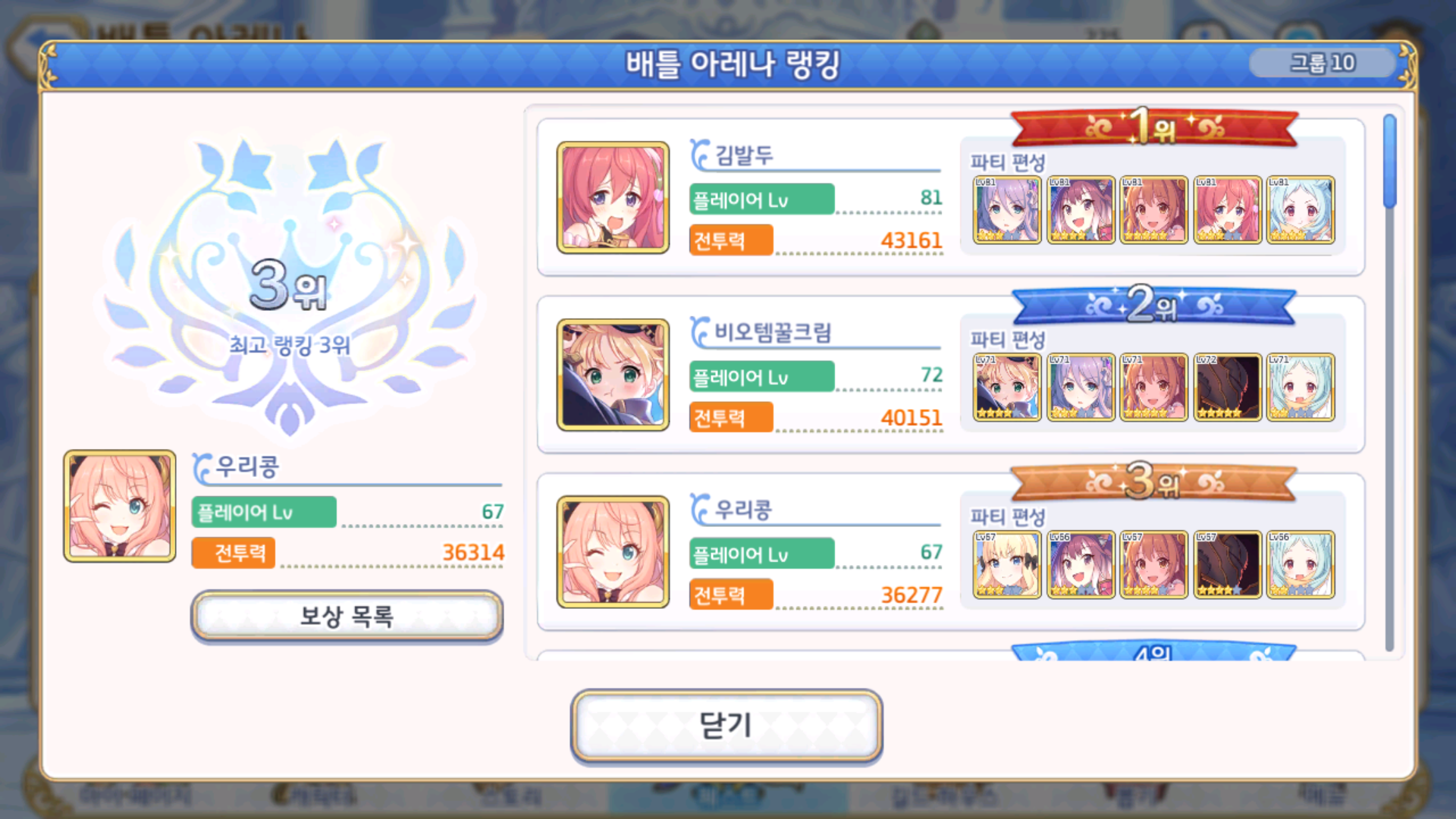Screen dimensions: 1456x819
Task: Close the ranking dialog with 닫기
Action: [726, 726]
